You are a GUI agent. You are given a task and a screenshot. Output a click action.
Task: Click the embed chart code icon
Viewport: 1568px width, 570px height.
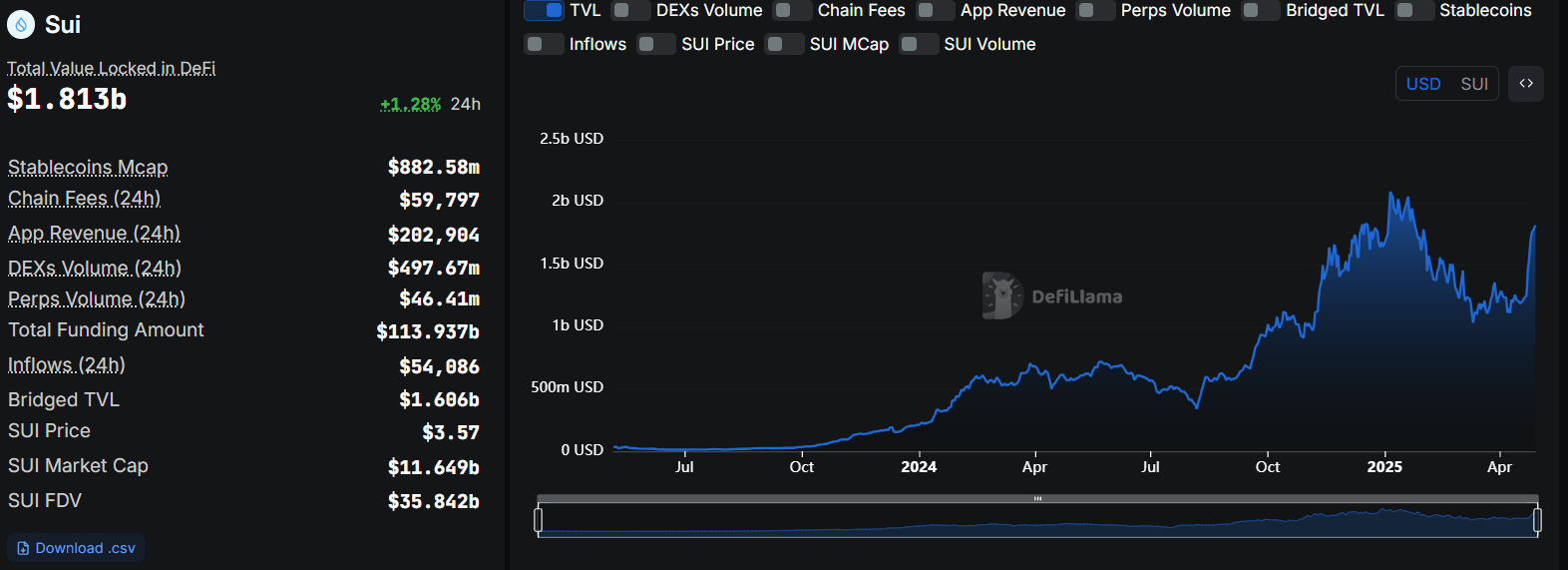point(1525,84)
